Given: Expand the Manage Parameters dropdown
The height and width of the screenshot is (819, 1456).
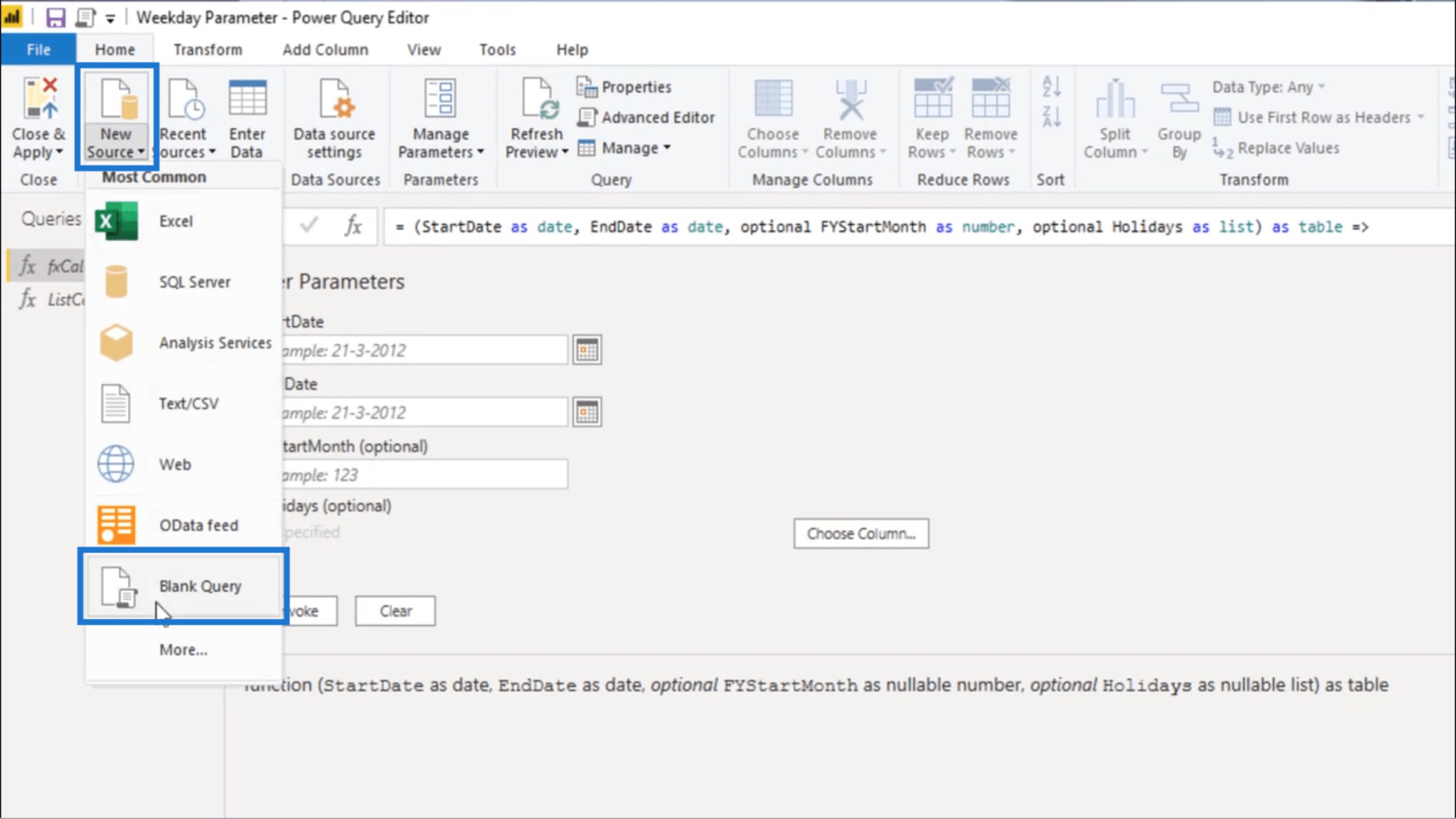Looking at the screenshot, I should [x=440, y=153].
